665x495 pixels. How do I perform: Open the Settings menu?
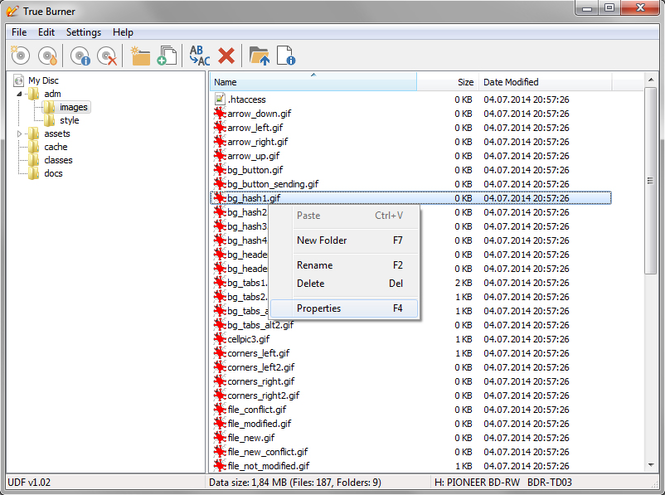pyautogui.click(x=83, y=32)
